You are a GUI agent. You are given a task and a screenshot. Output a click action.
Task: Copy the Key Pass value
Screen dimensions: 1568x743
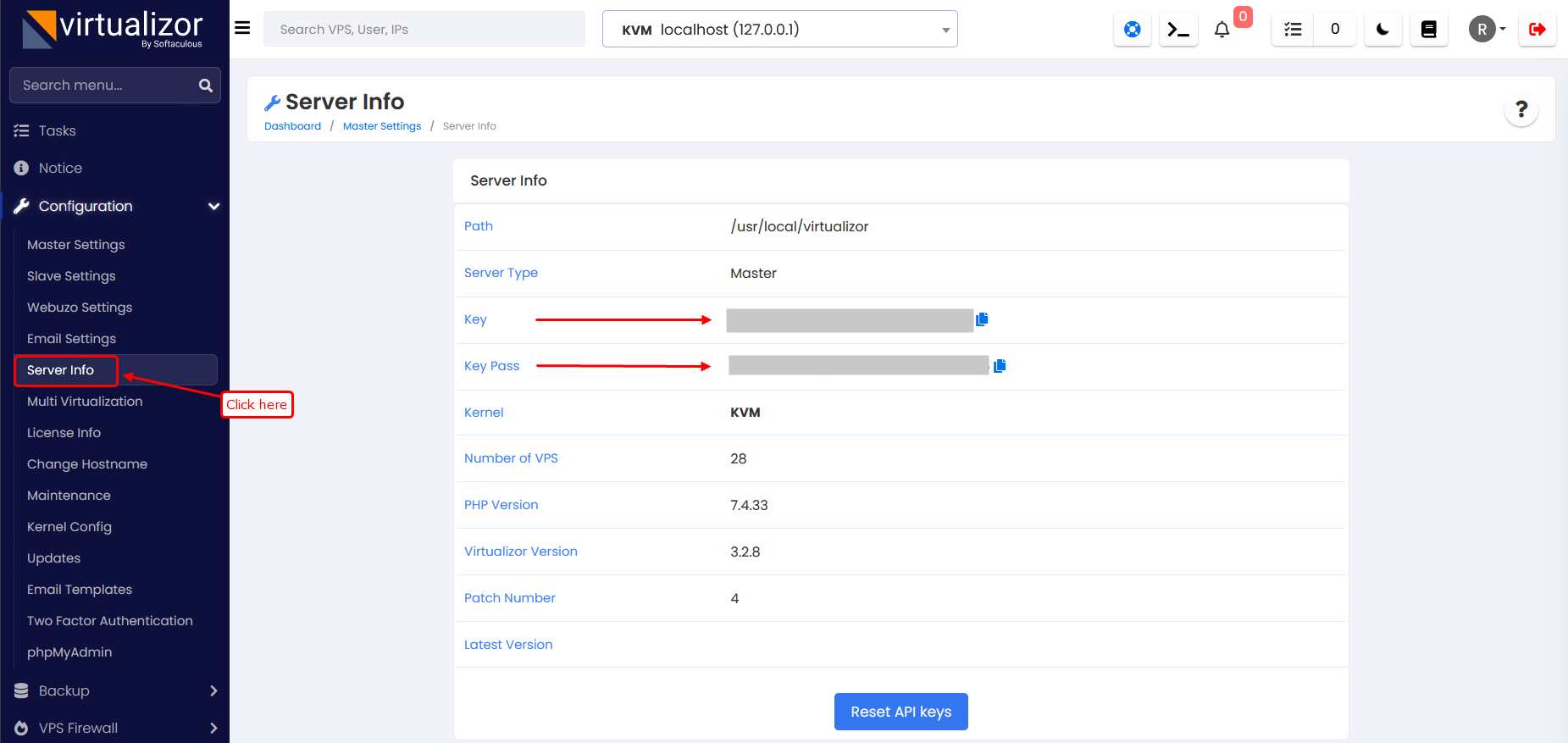[x=1000, y=366]
